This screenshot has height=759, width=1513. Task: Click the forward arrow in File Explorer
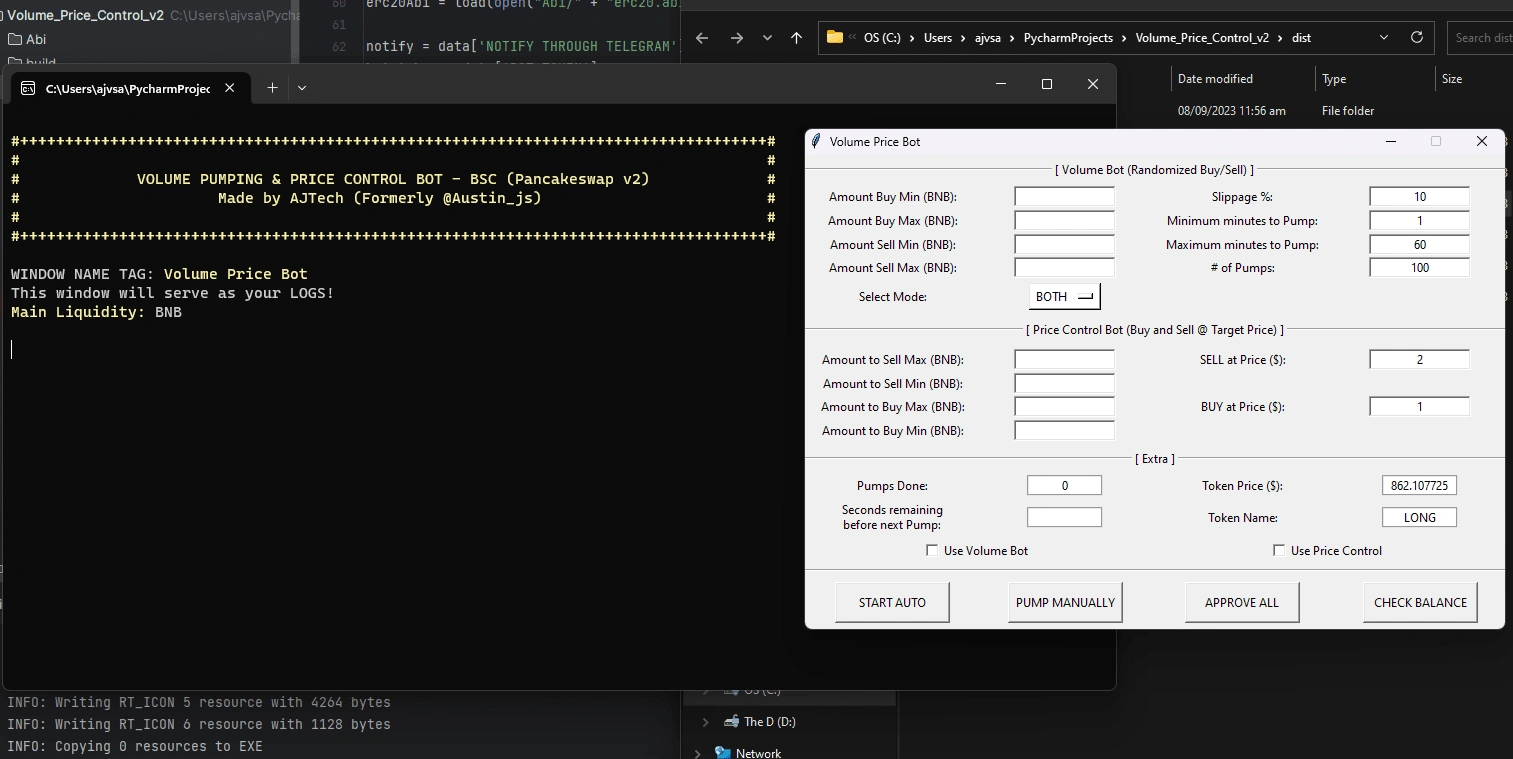[x=737, y=37]
